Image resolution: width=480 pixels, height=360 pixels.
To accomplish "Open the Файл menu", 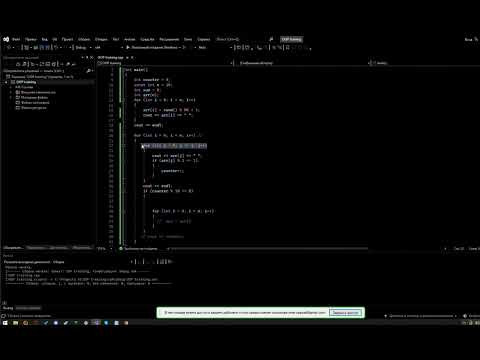I will (16, 39).
